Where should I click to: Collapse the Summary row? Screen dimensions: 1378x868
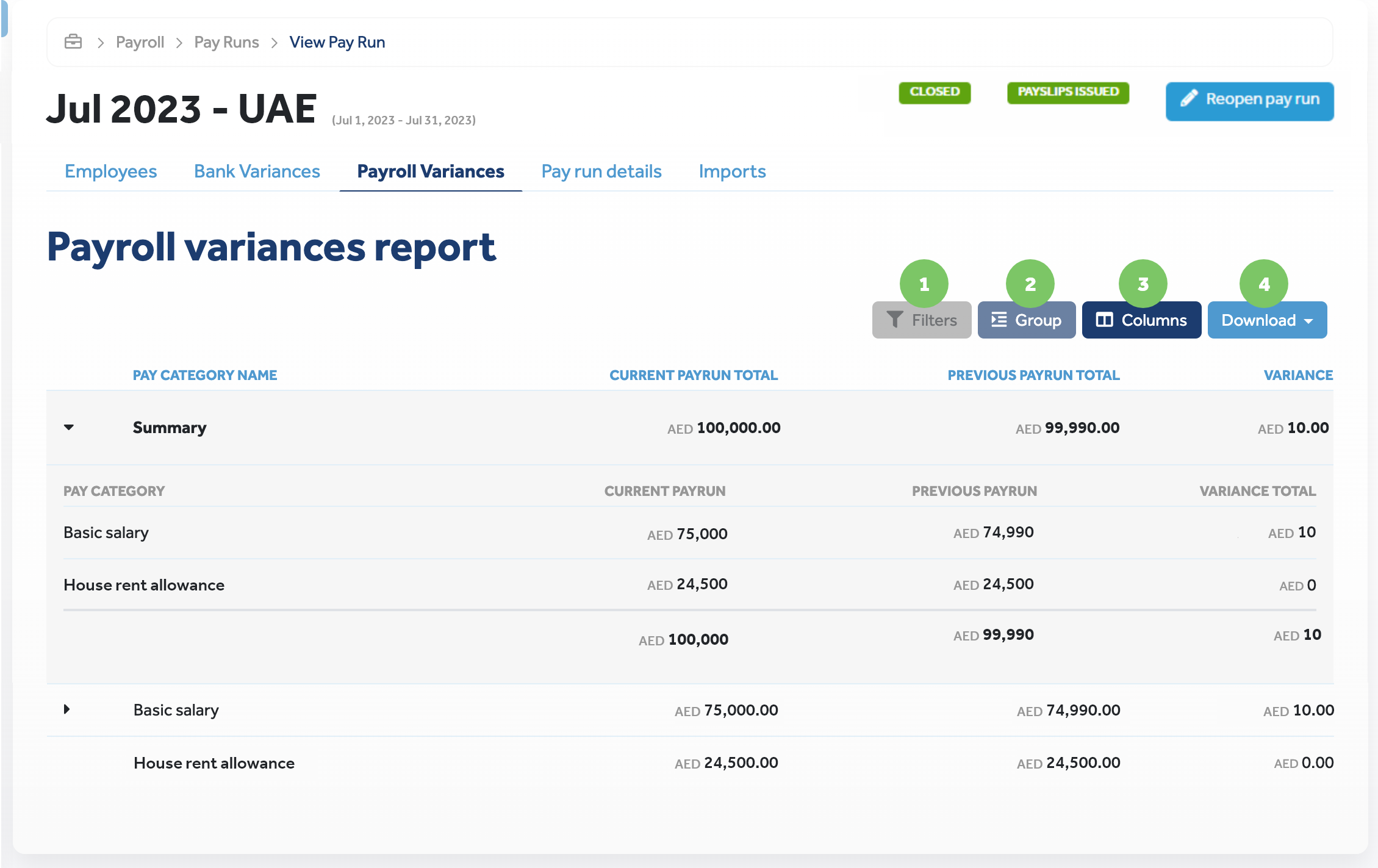pos(69,427)
